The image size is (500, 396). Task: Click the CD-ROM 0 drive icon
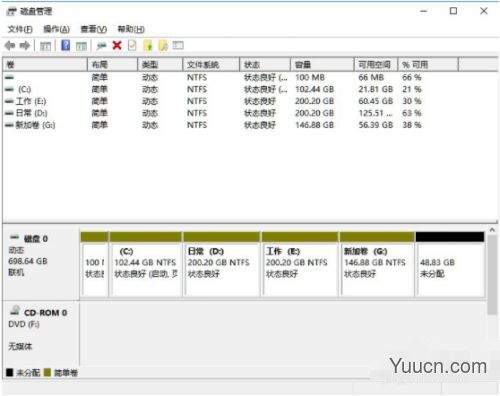coord(15,310)
